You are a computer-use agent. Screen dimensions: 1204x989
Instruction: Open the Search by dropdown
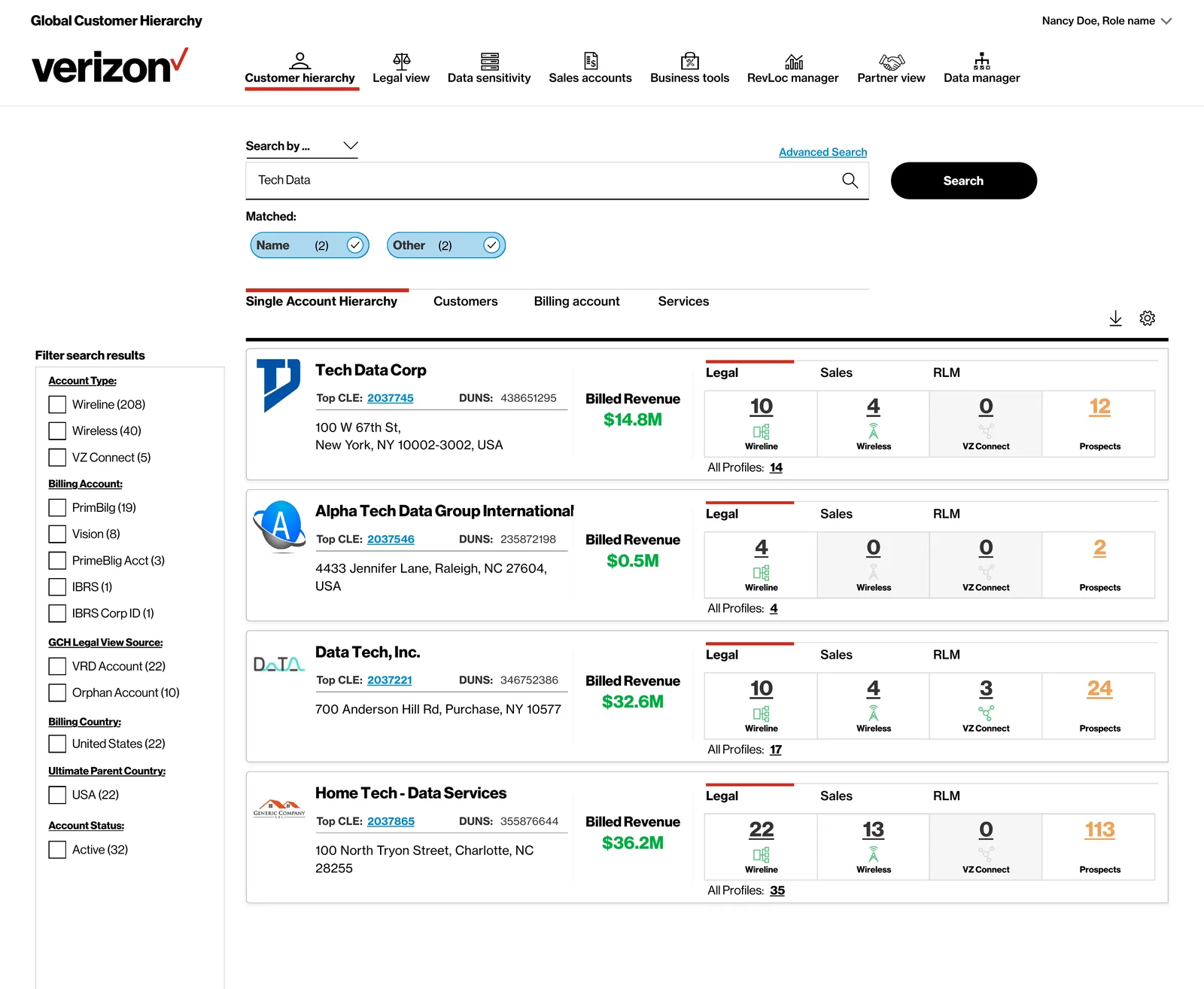coord(302,146)
